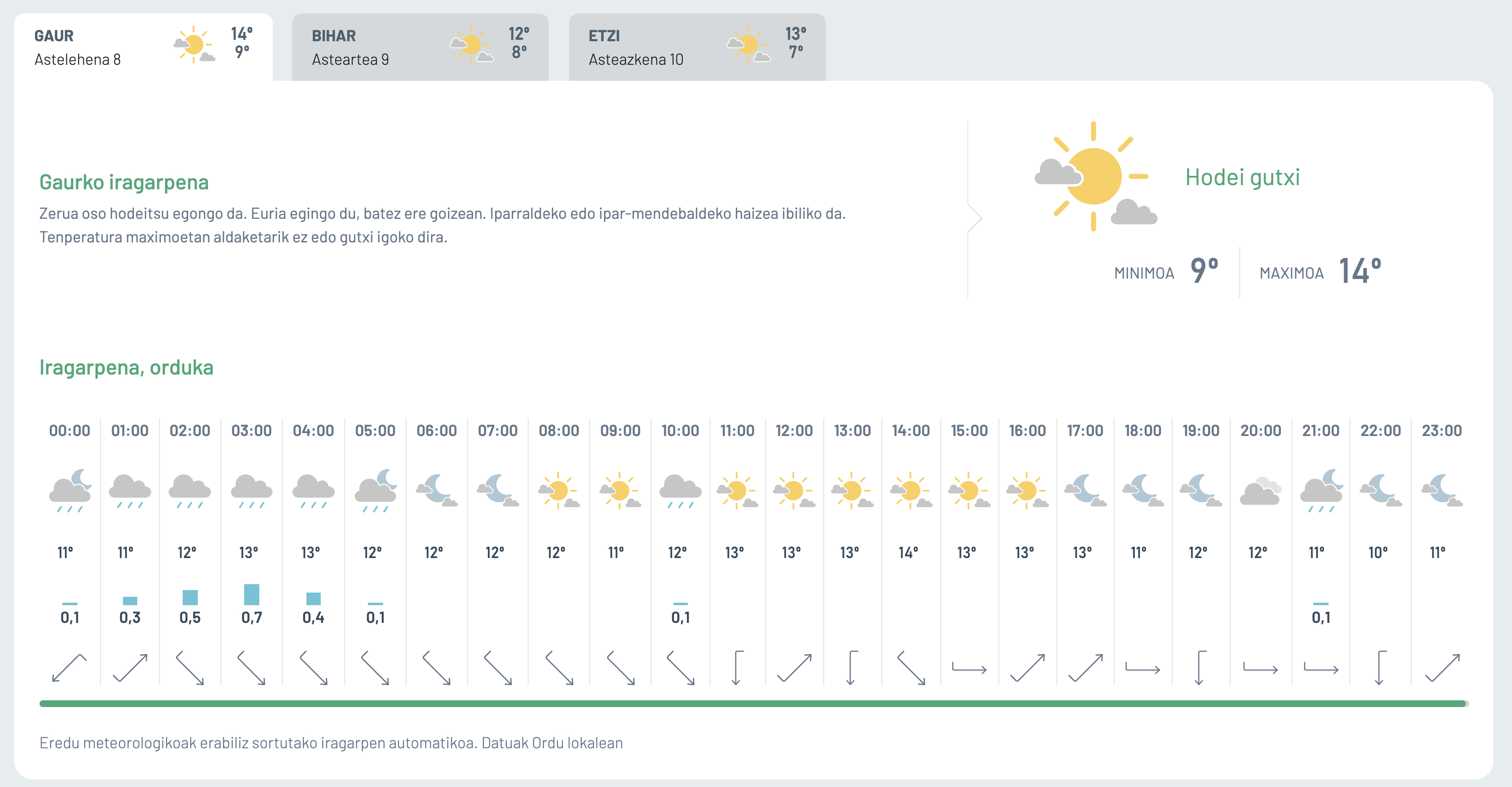Click the green horizontal scrollbar under the hourly forecast

(753, 704)
